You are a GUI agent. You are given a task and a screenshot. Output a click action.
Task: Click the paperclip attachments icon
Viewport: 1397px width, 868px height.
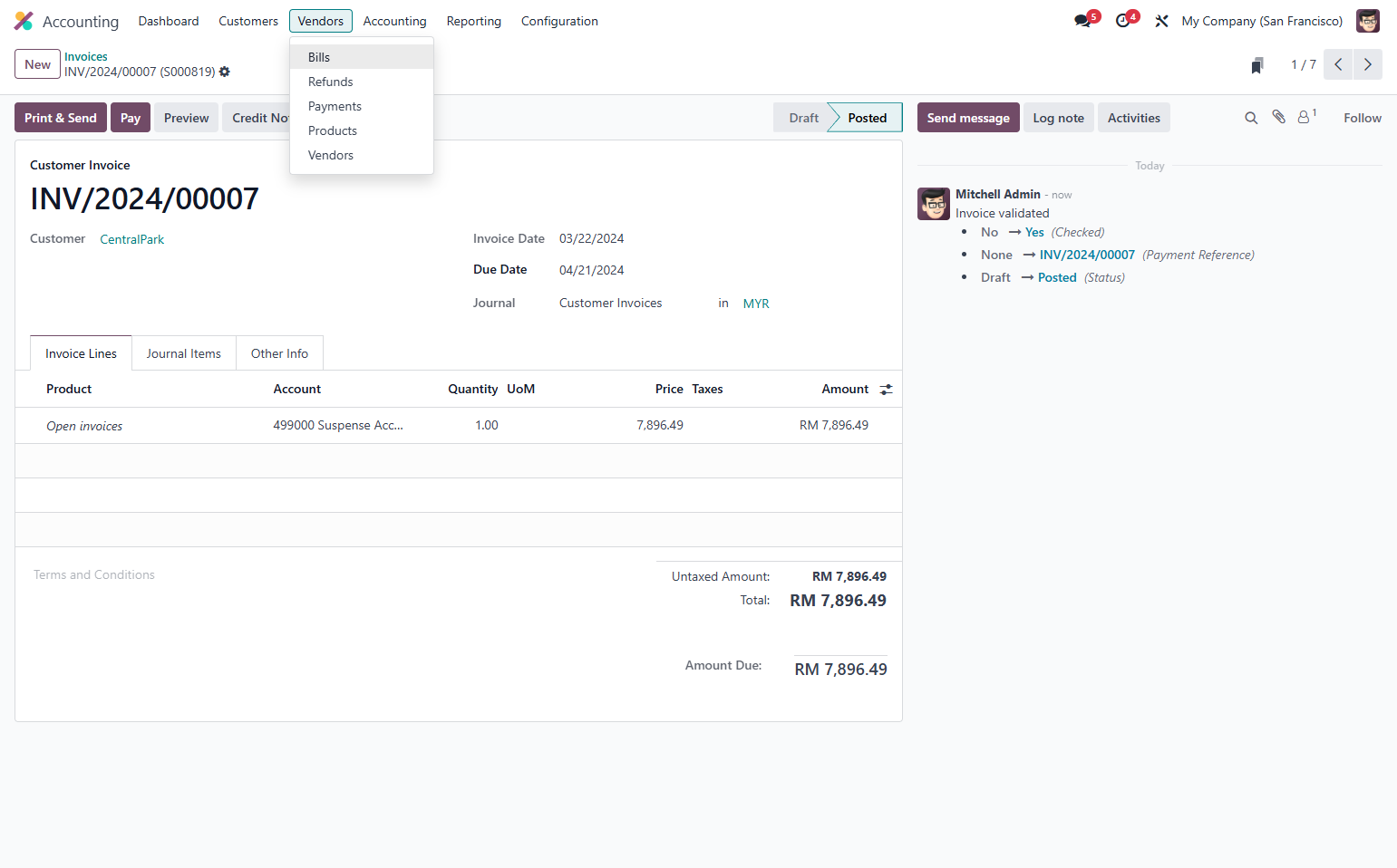point(1279,117)
